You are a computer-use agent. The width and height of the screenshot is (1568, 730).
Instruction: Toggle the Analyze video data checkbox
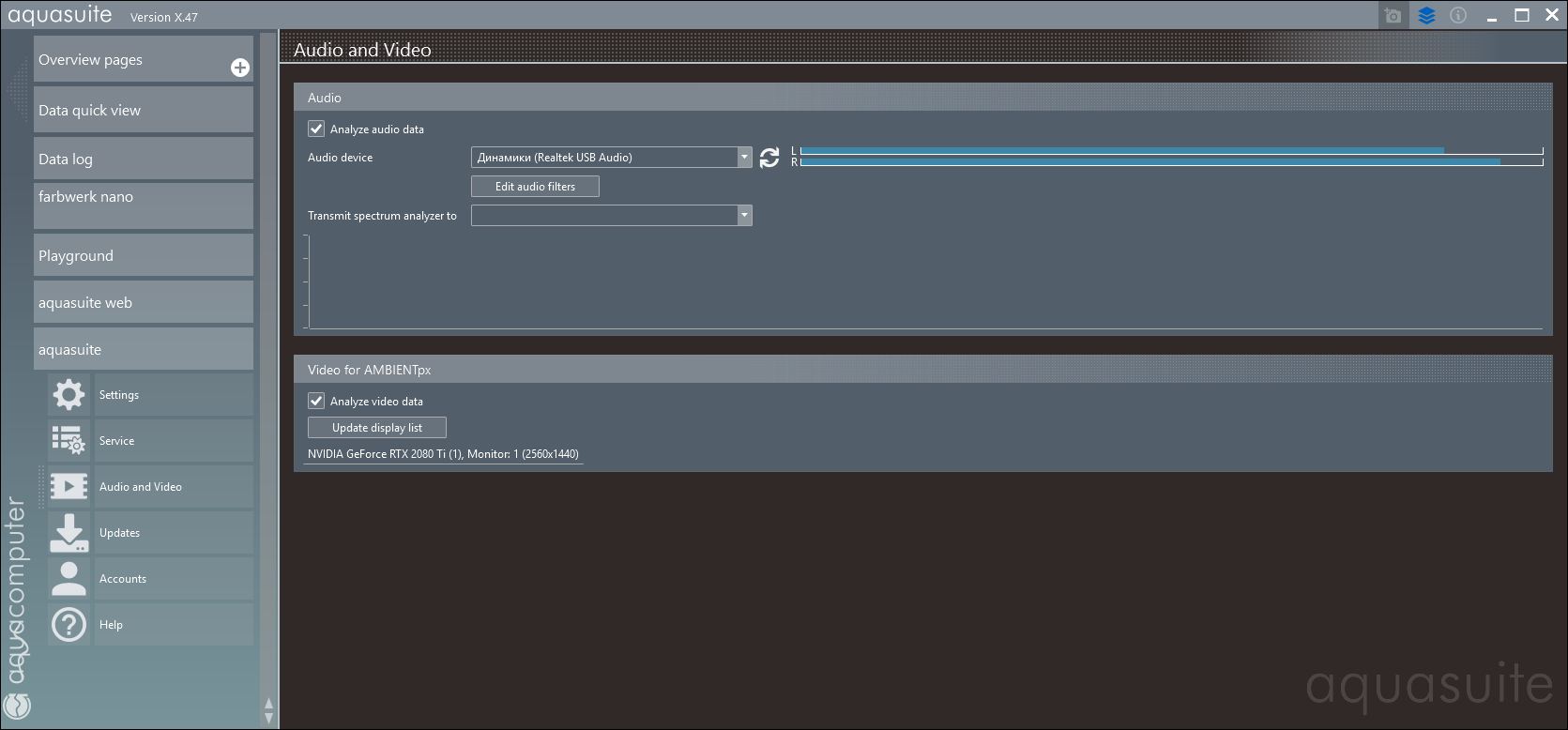[x=316, y=402]
